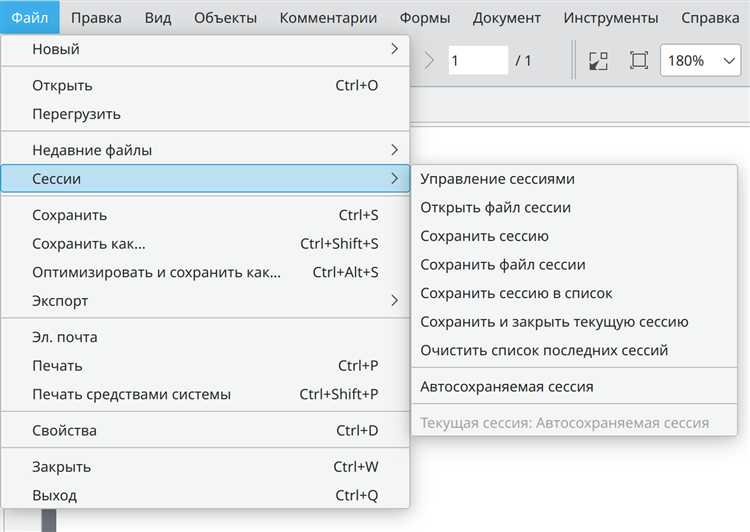Choose Открыть from the Файл menu

205,85
